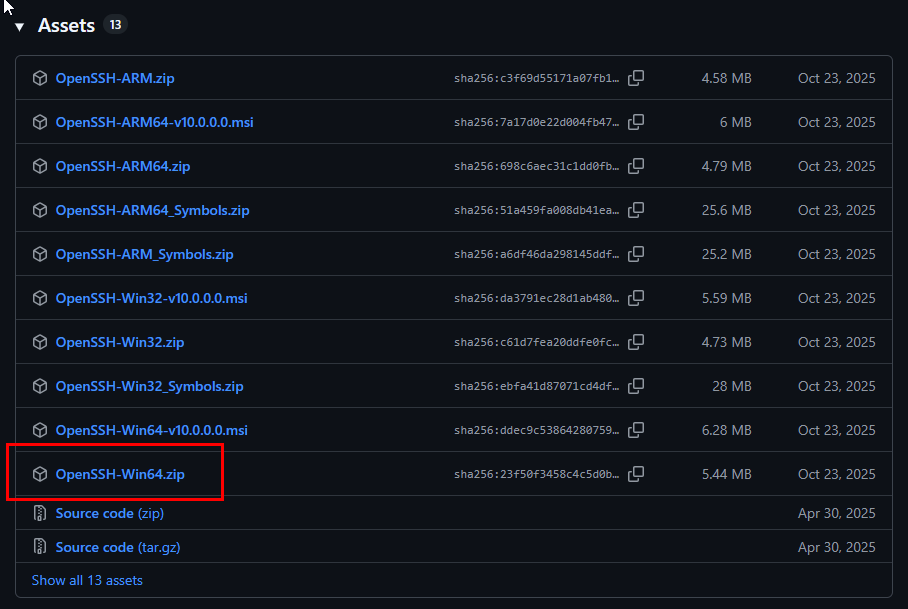
Task: Click Show all 13 assets
Action: click(x=87, y=580)
